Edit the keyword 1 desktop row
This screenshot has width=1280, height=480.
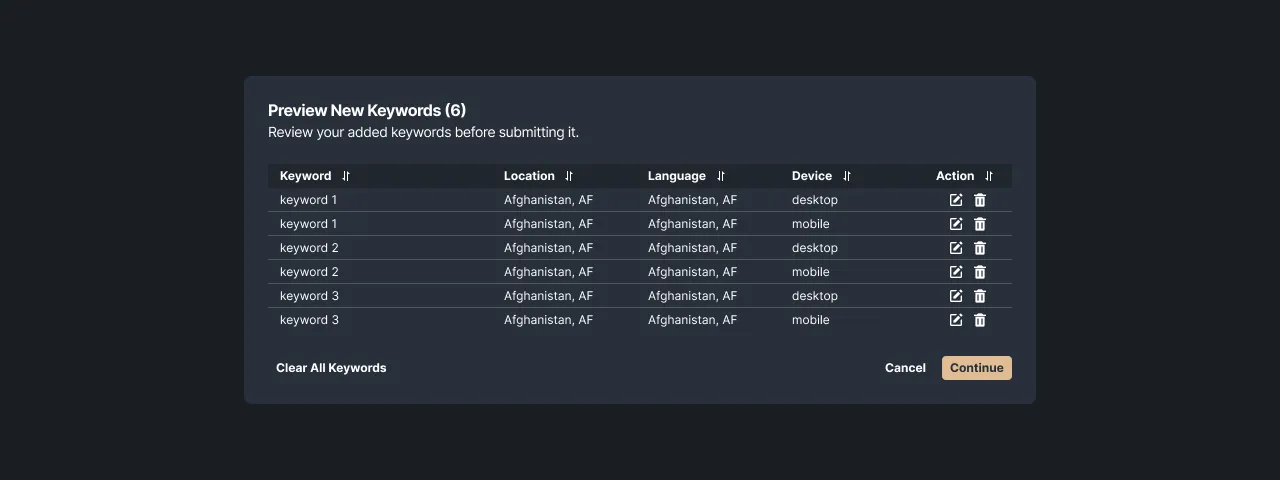pos(956,200)
